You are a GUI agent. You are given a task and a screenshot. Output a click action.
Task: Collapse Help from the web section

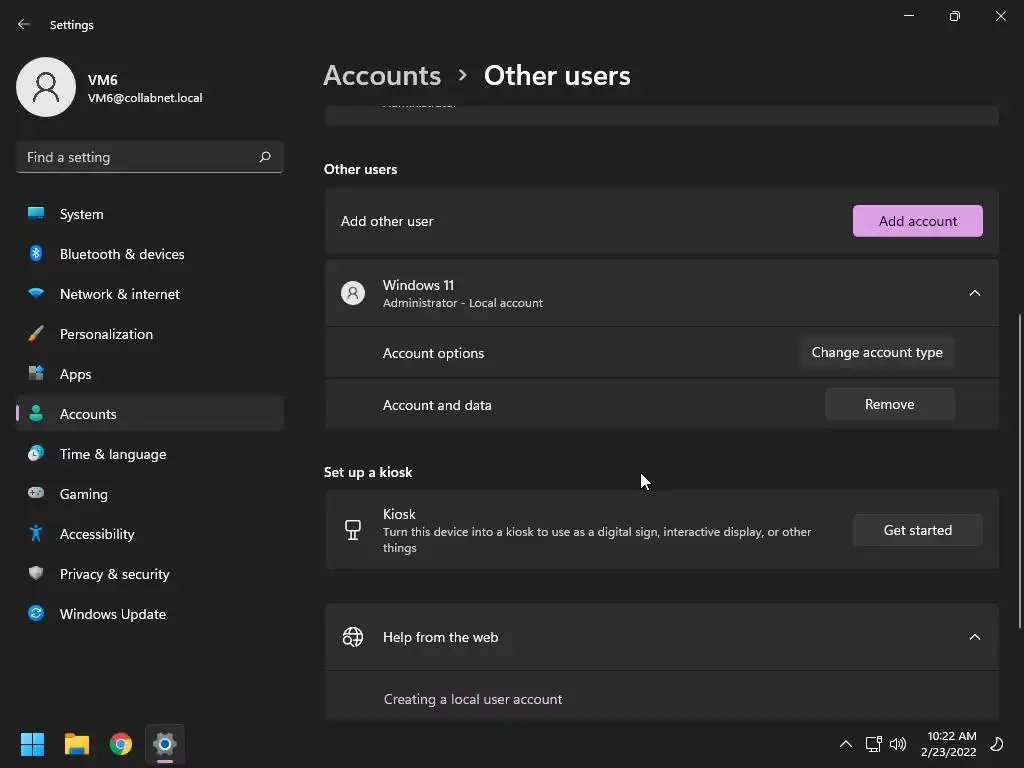coord(974,637)
